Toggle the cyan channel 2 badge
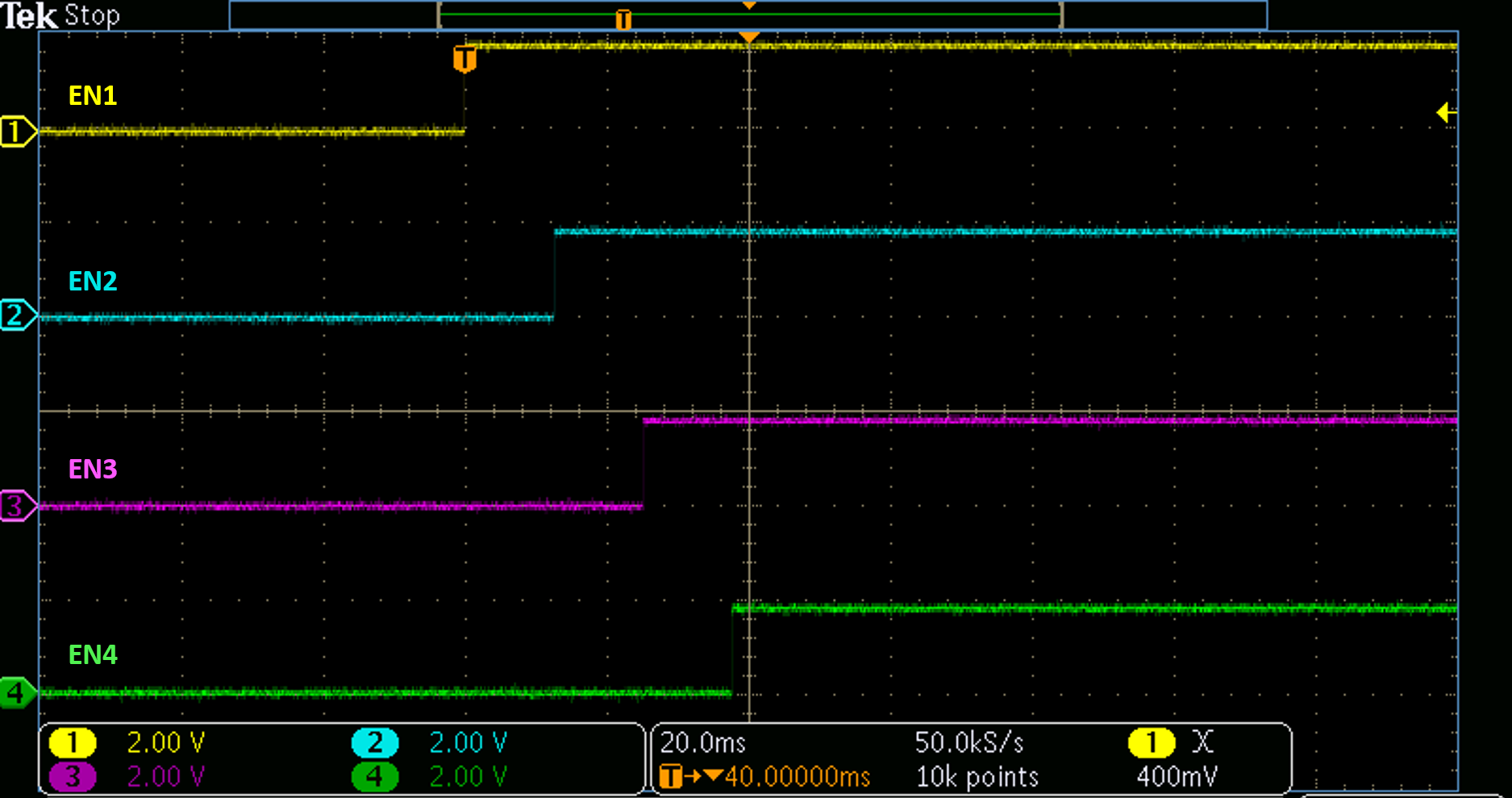Image resolution: width=1512 pixels, height=798 pixels. [373, 742]
